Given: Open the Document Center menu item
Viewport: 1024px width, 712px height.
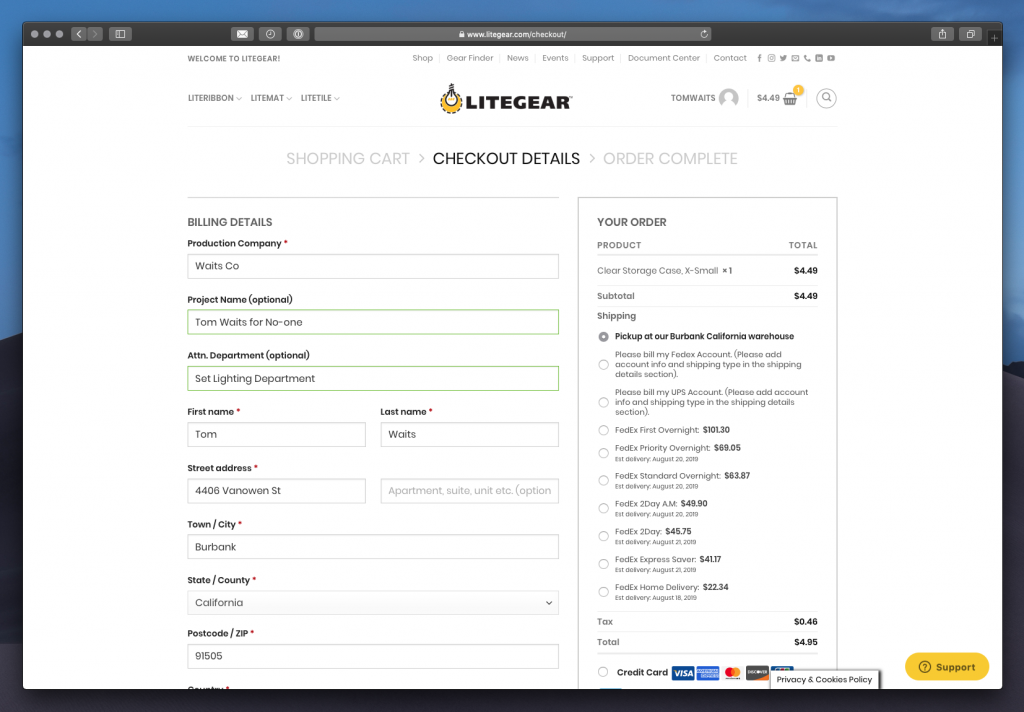Looking at the screenshot, I should [664, 58].
